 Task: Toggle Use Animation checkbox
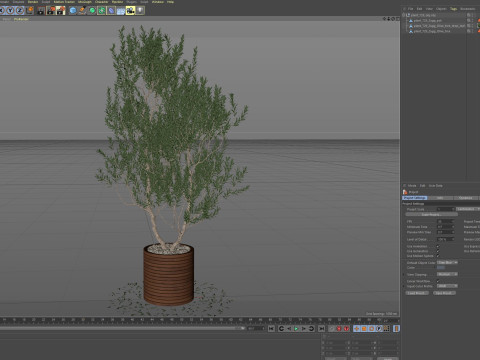(x=438, y=246)
